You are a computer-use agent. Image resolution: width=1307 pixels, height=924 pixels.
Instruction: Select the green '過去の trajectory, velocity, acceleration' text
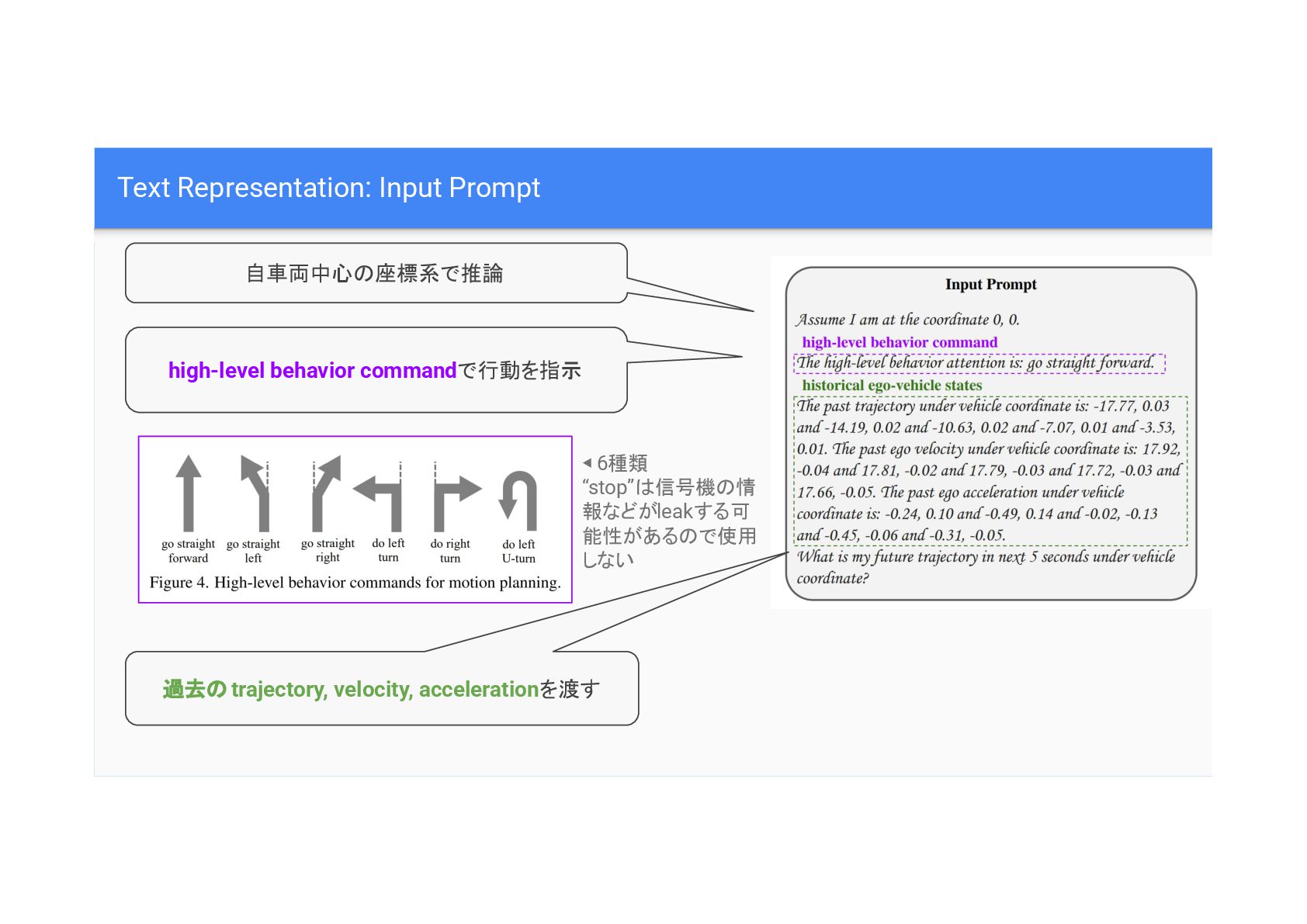[x=350, y=689]
